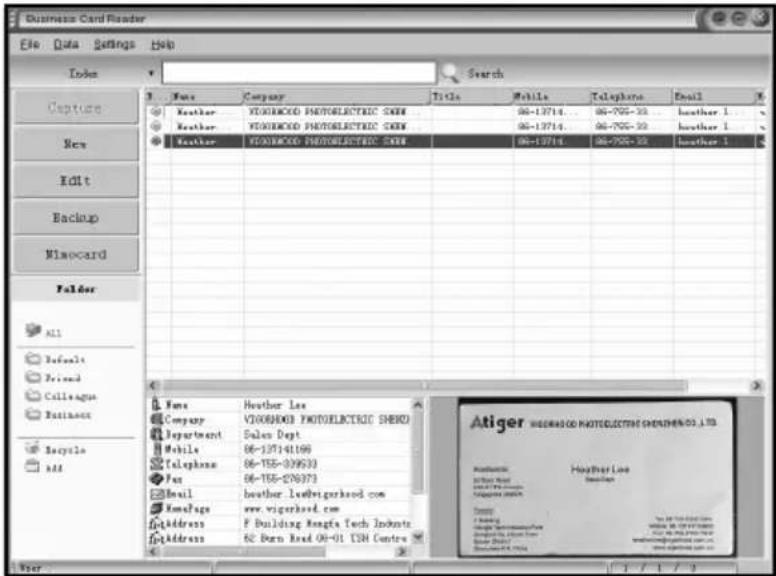
Task: Click the Telephone field icon in details
Action: (156, 464)
